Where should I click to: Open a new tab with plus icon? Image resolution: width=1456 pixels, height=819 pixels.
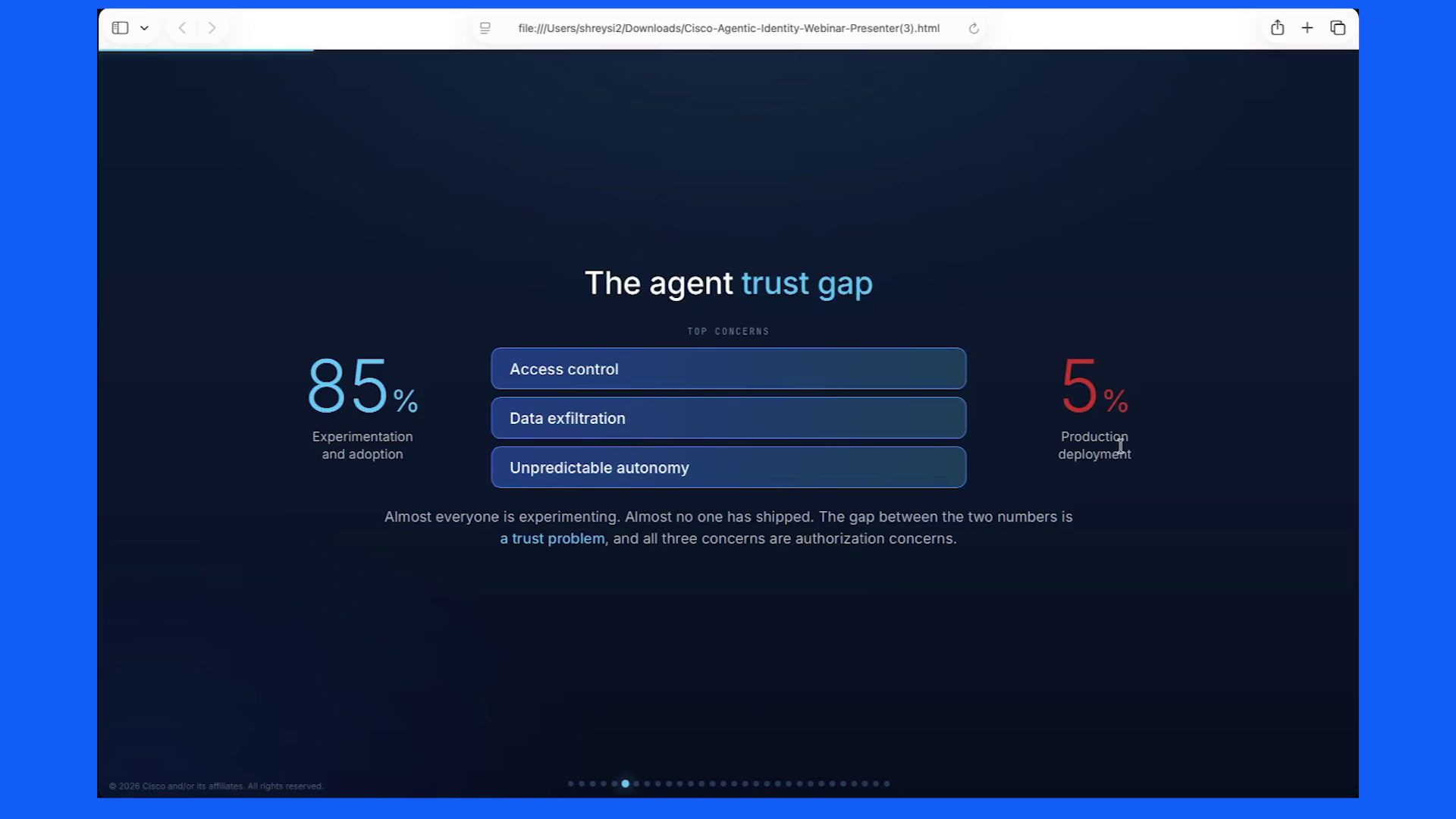[1307, 28]
